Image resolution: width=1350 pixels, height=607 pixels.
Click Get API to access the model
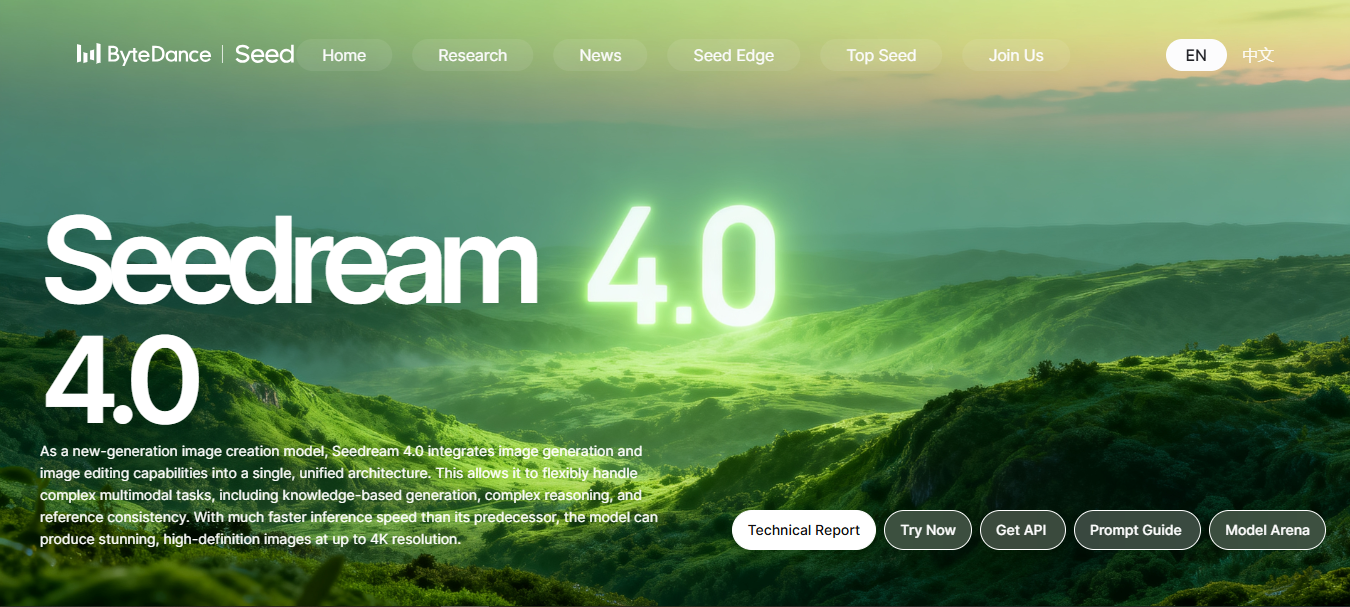1022,530
